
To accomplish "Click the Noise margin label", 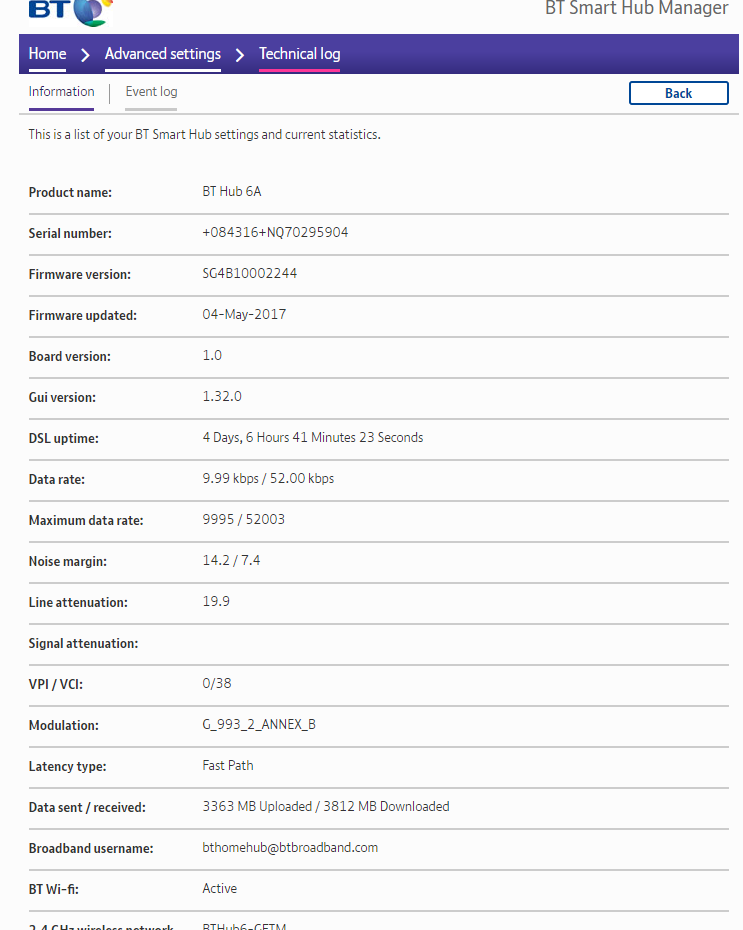I will [68, 562].
